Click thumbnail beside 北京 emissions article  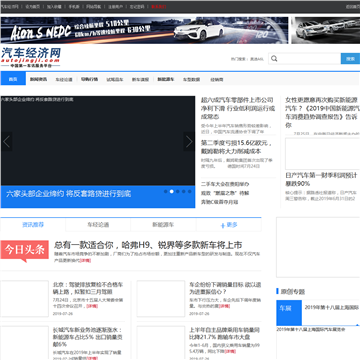25,299
